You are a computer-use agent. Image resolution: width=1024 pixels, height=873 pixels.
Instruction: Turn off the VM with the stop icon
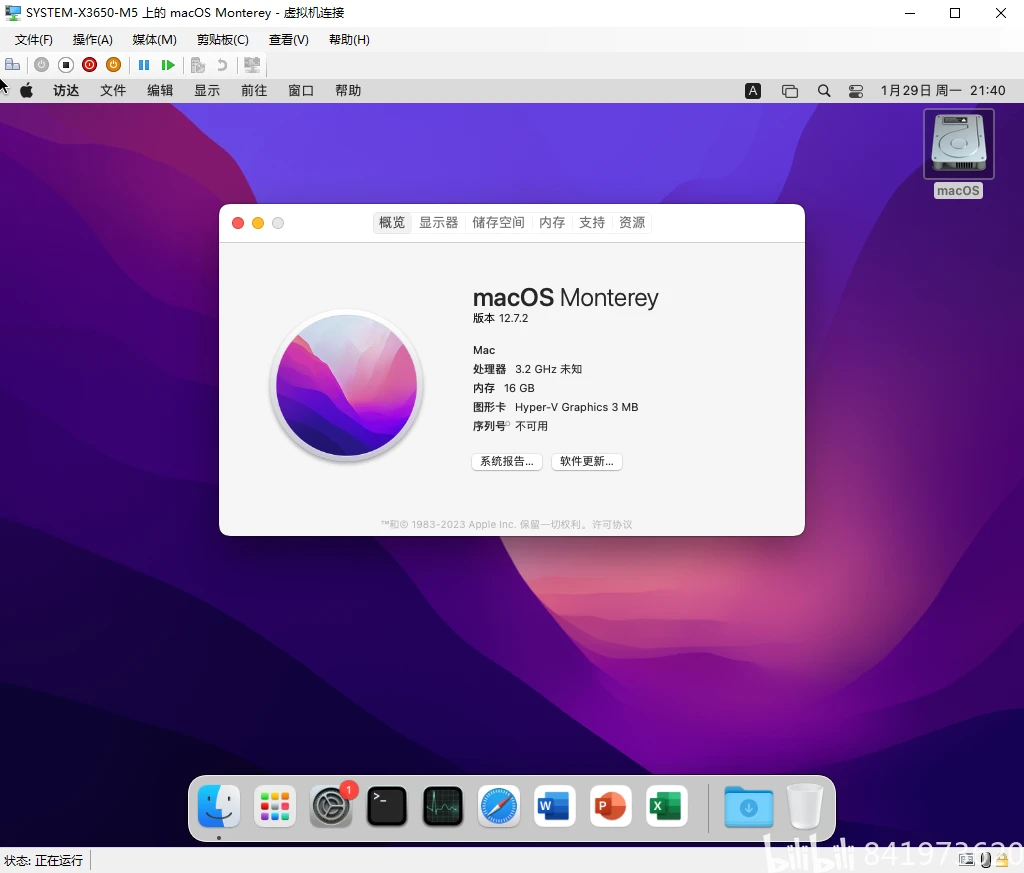tap(65, 65)
